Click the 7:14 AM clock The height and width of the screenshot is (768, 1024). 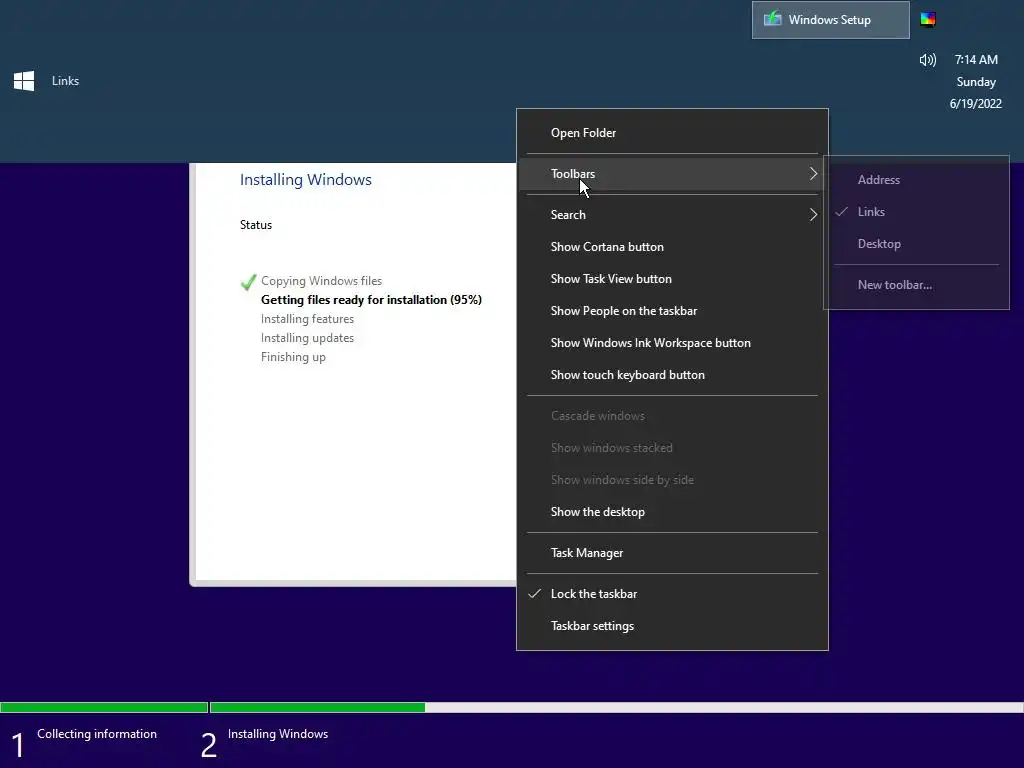(x=976, y=59)
